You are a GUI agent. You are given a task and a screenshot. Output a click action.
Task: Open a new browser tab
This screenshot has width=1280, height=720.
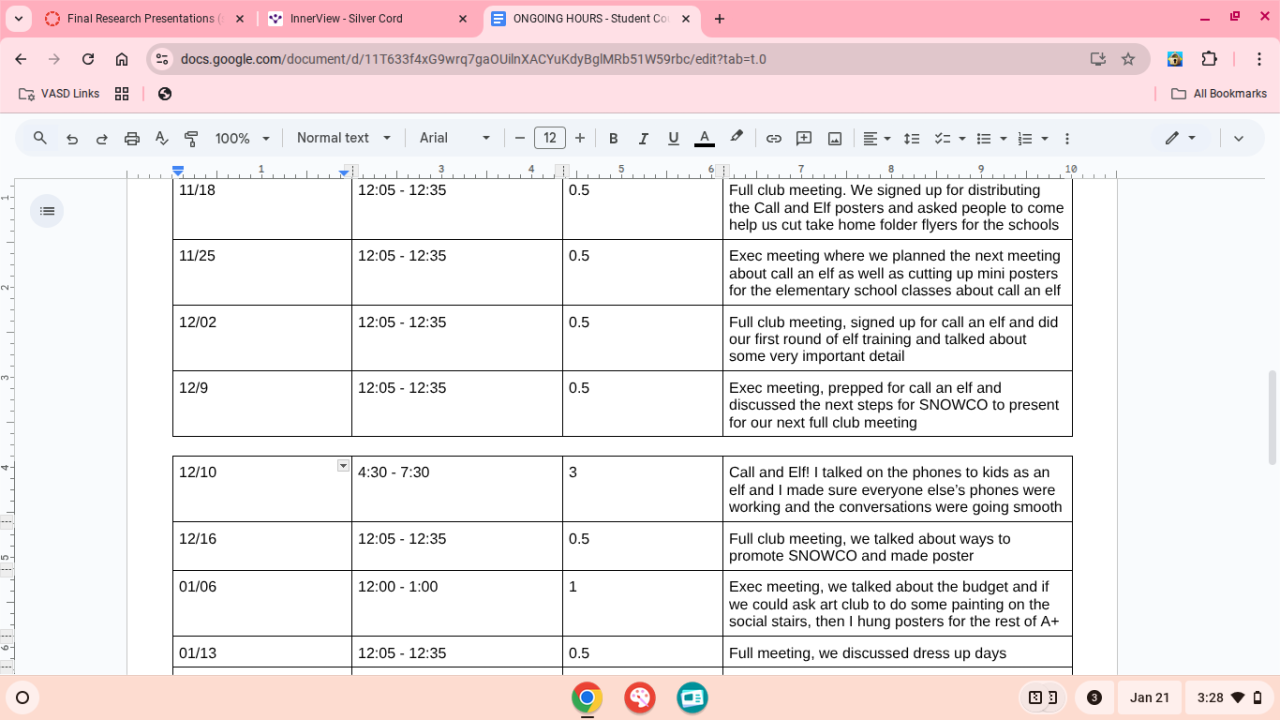(x=719, y=19)
